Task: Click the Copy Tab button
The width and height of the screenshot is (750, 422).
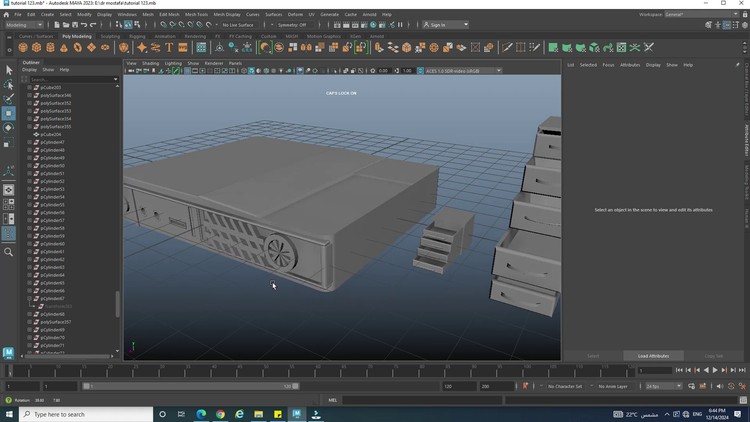Action: (x=714, y=356)
